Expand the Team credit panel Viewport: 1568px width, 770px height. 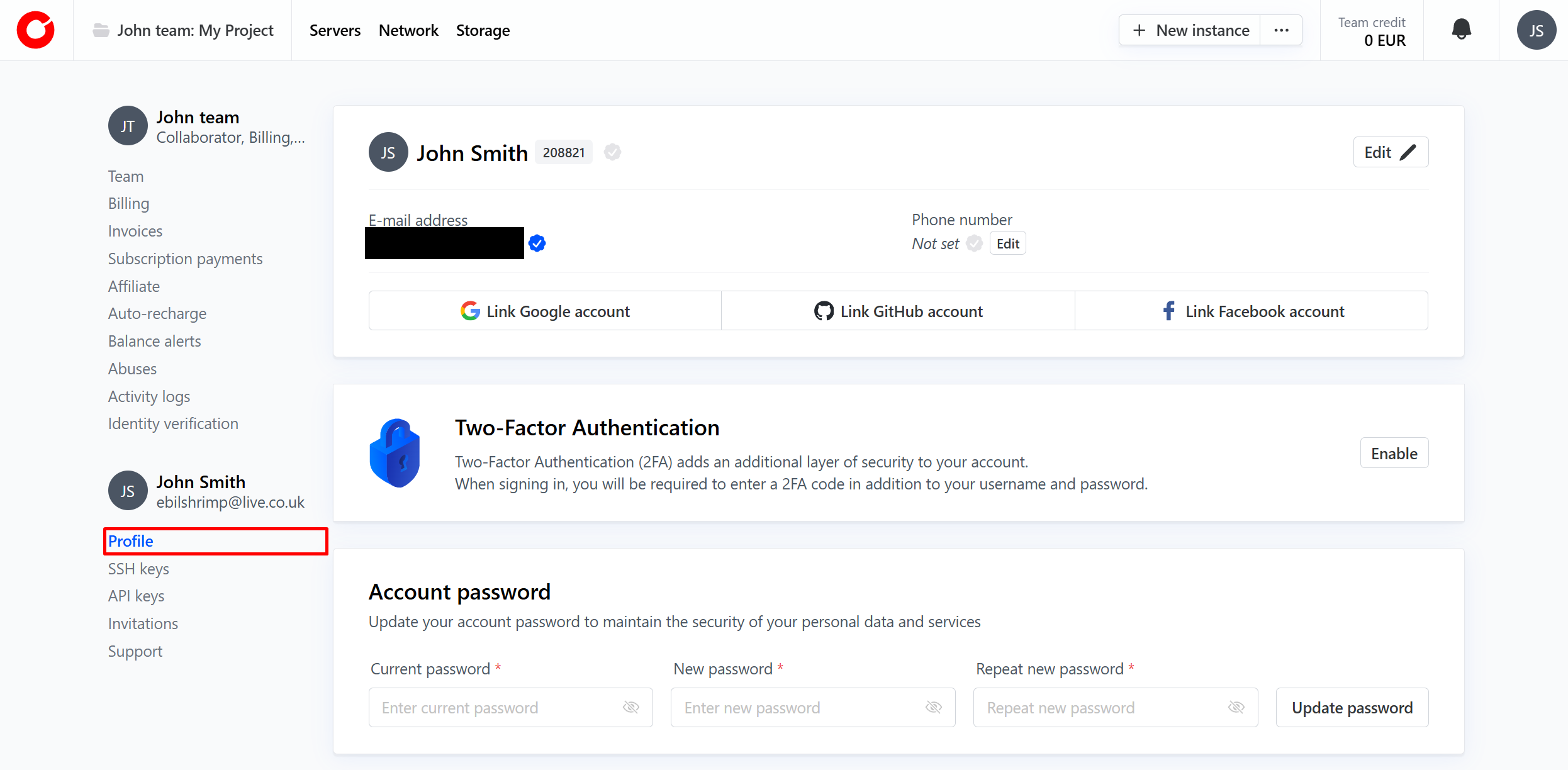1372,31
